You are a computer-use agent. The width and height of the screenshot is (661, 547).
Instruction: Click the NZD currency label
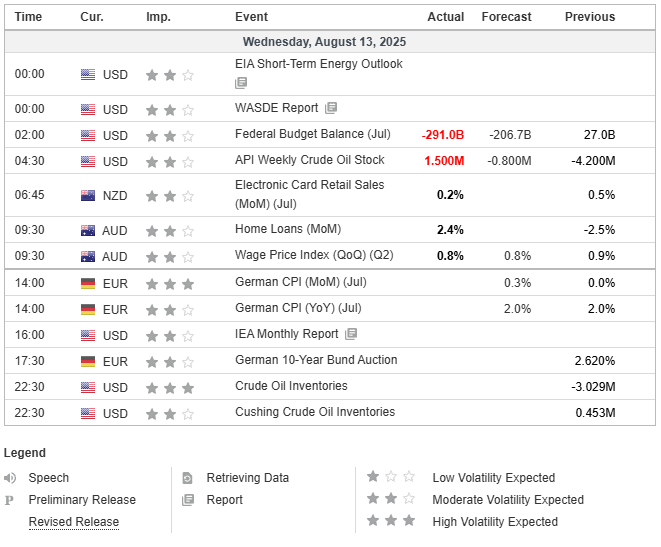click(x=115, y=196)
